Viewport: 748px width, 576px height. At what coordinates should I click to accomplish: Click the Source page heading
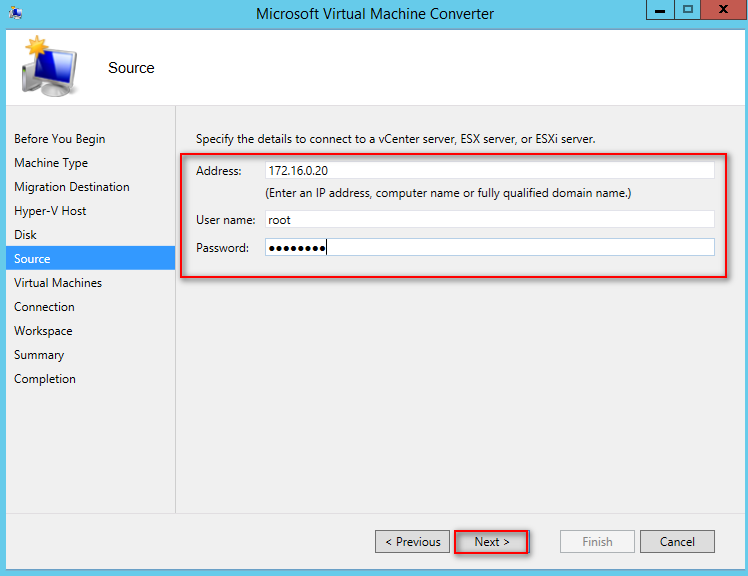click(x=131, y=68)
